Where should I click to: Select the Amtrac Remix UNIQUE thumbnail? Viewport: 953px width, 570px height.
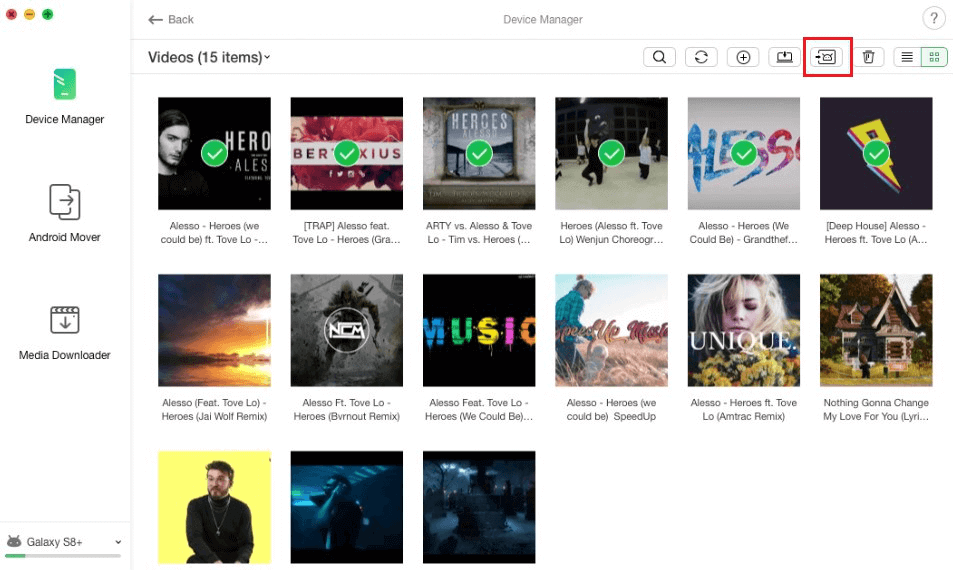click(744, 330)
